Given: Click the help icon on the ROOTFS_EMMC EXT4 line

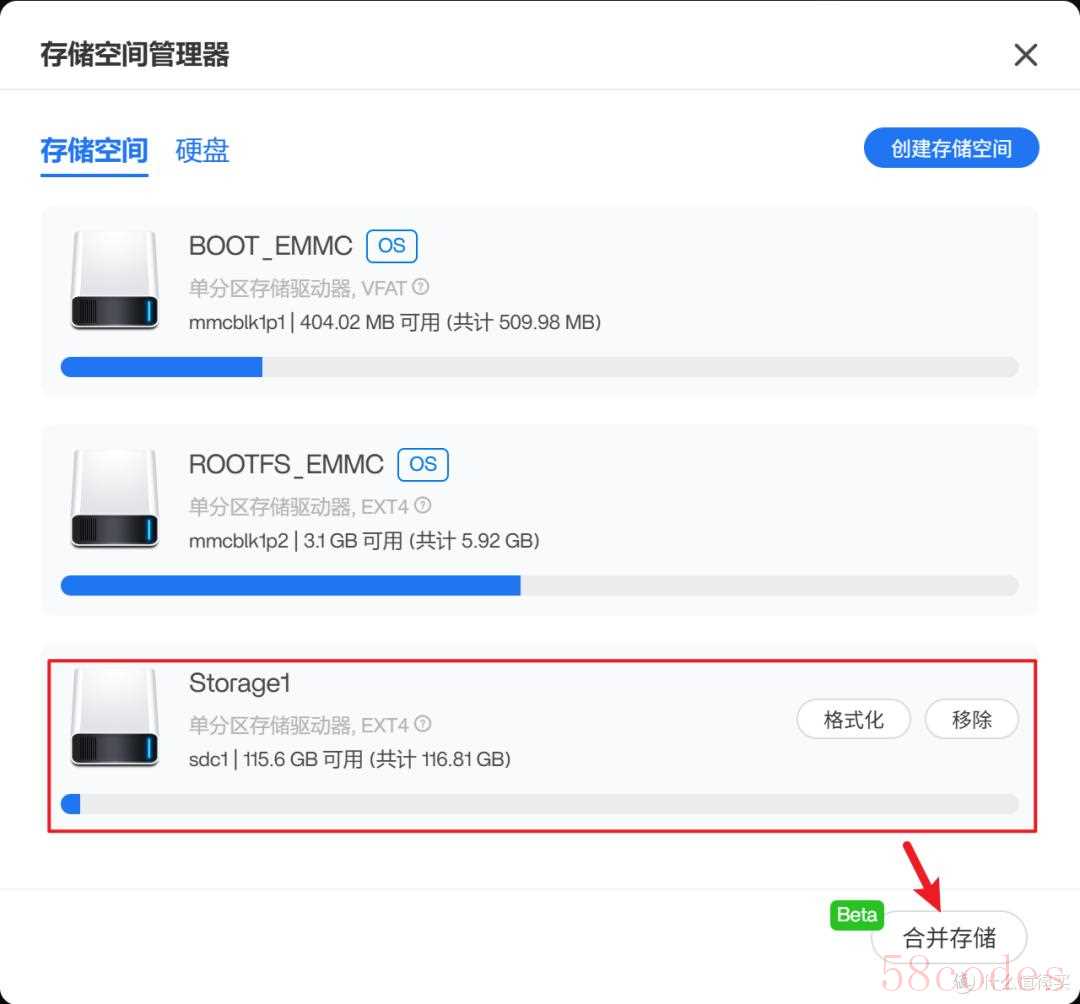Looking at the screenshot, I should pos(423,505).
